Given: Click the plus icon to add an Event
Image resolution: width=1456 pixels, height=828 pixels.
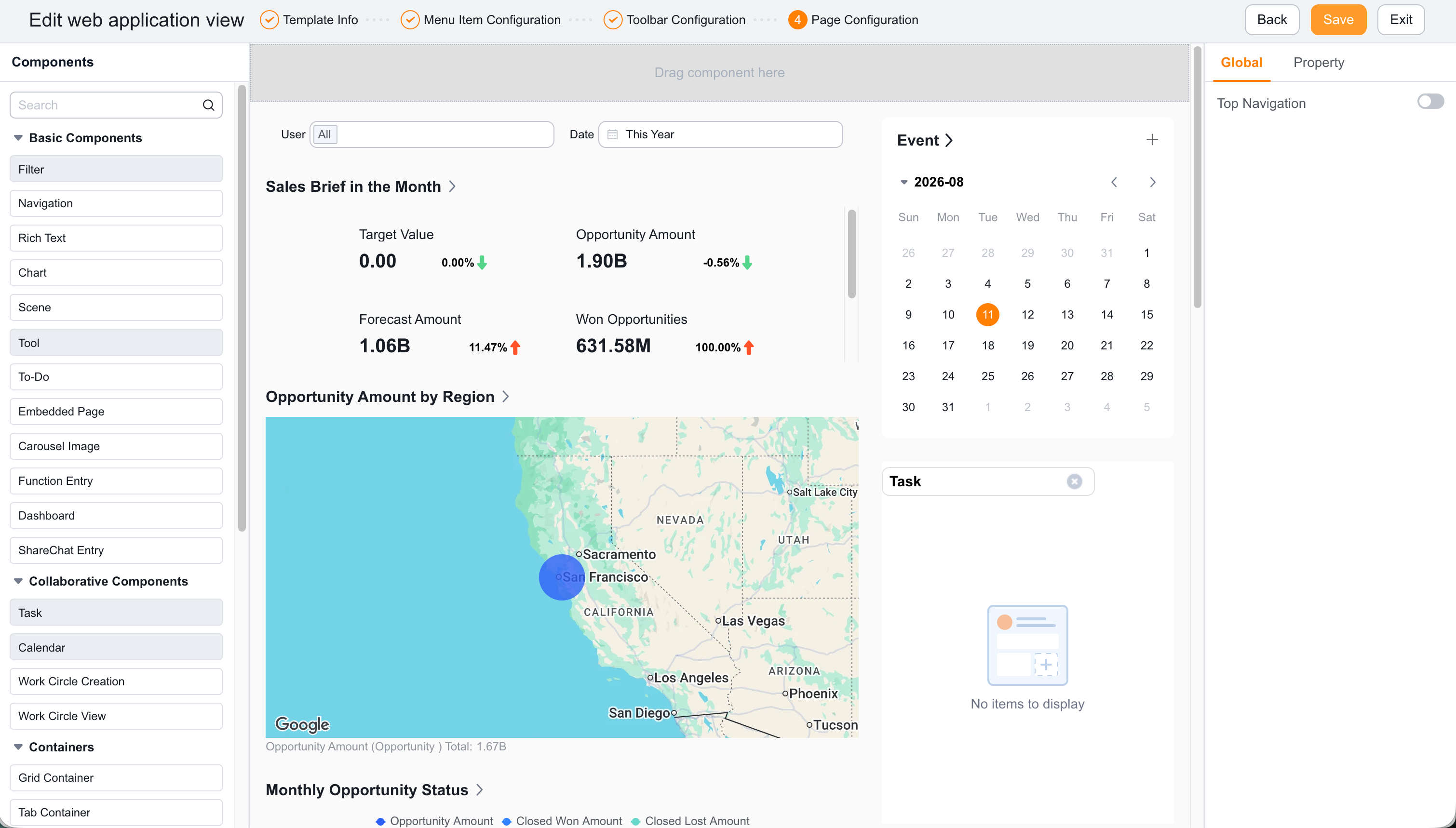Looking at the screenshot, I should (x=1152, y=140).
